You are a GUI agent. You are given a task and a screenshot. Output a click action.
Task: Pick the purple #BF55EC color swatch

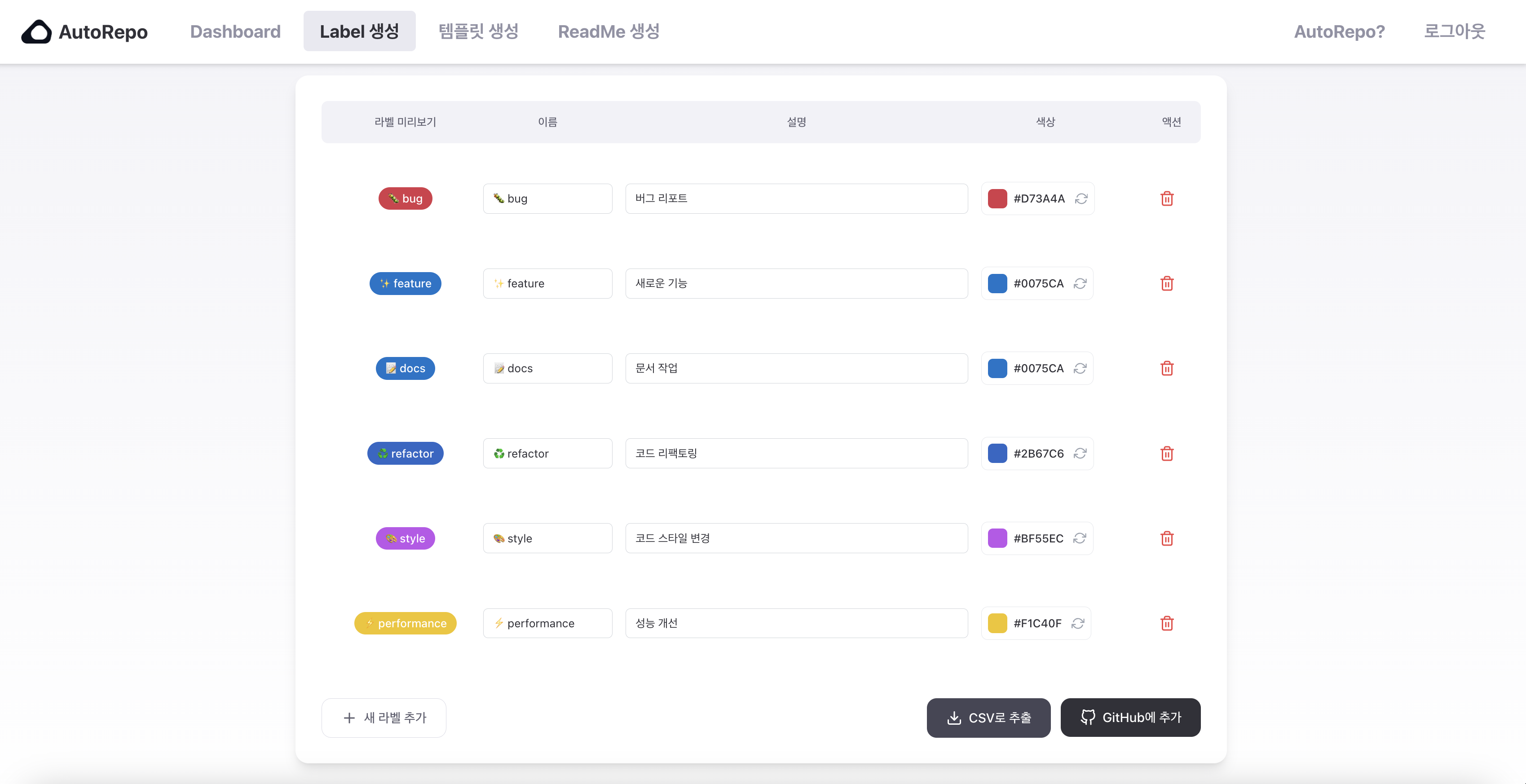click(x=997, y=538)
